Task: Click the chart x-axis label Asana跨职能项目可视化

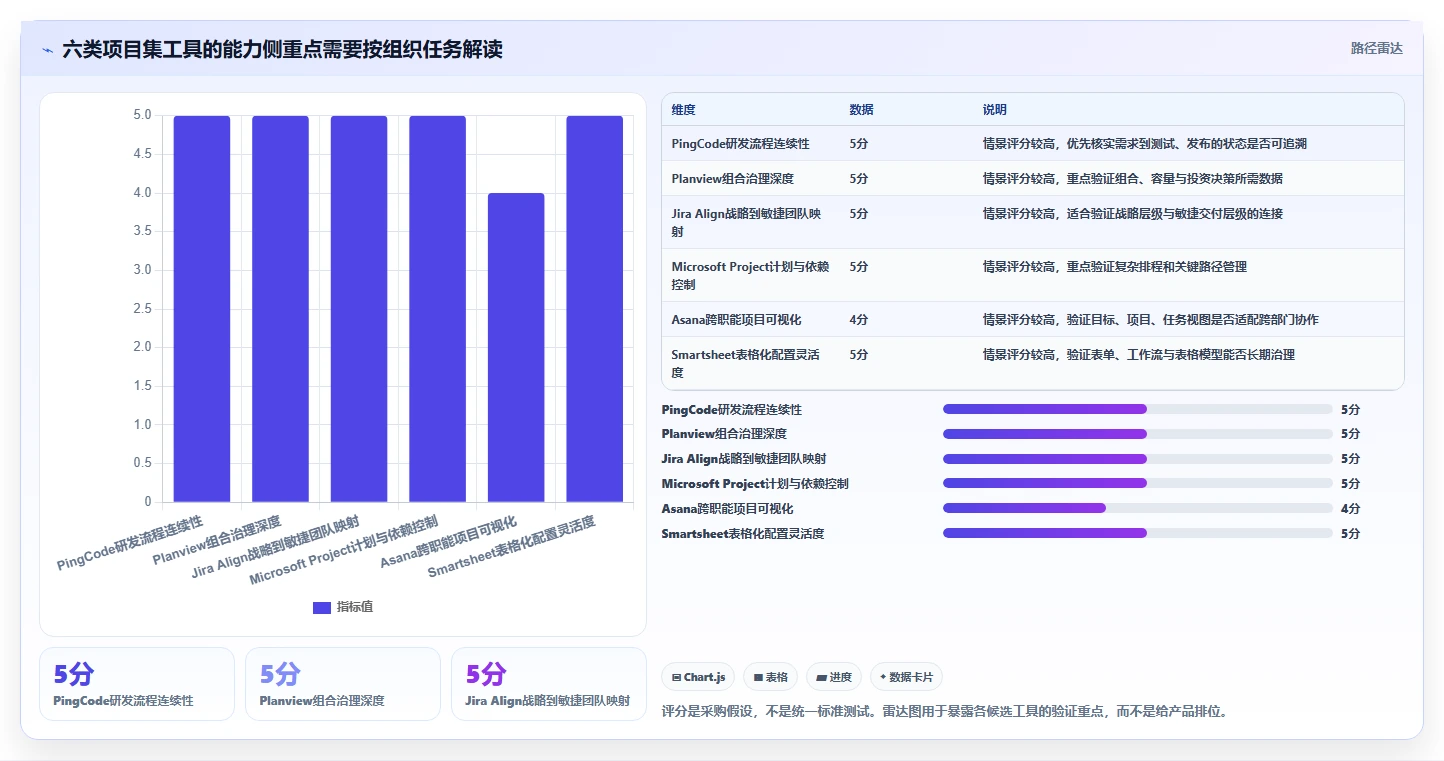Action: tap(448, 542)
